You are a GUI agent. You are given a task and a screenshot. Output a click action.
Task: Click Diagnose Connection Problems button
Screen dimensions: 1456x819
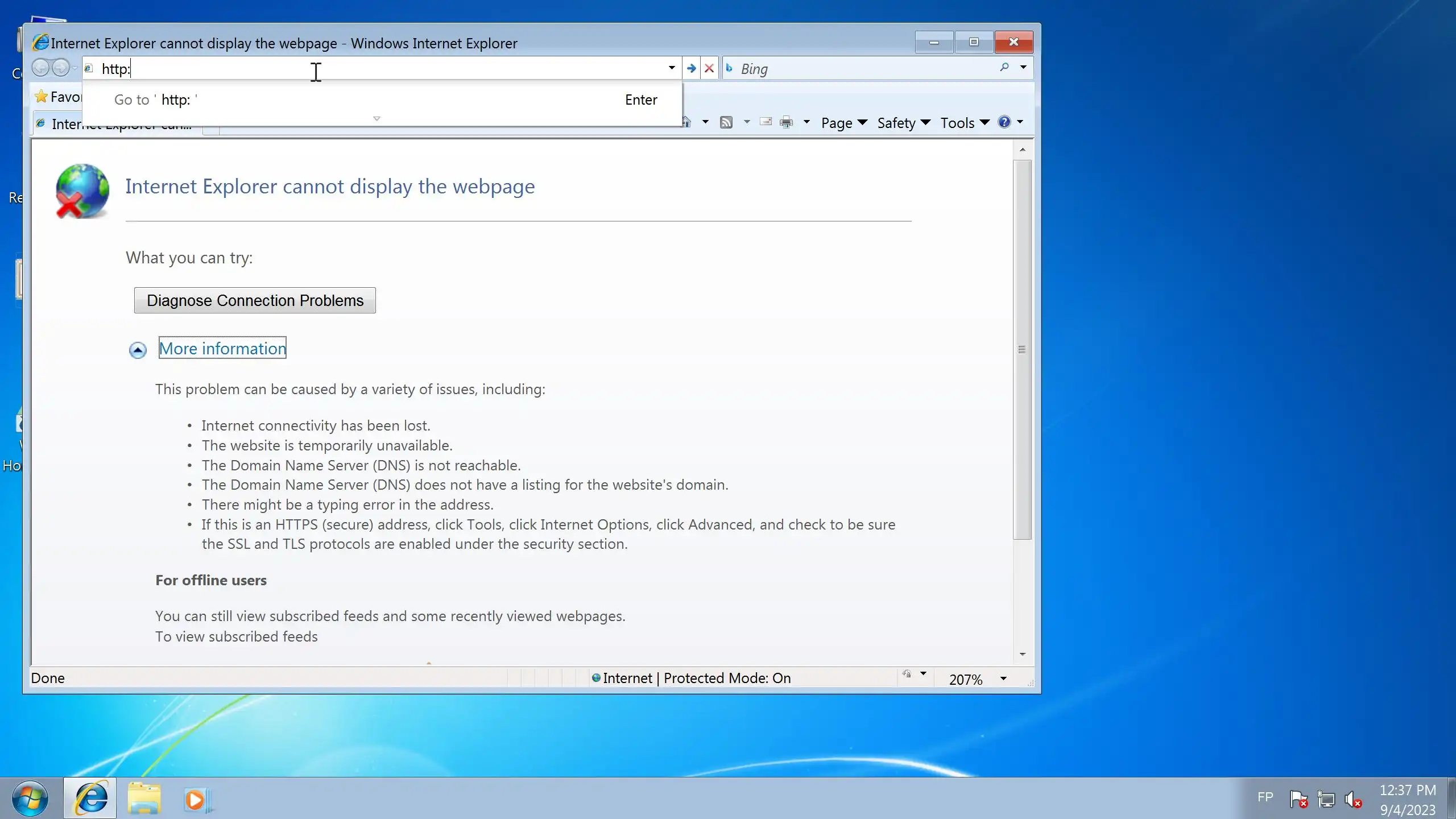point(255,300)
